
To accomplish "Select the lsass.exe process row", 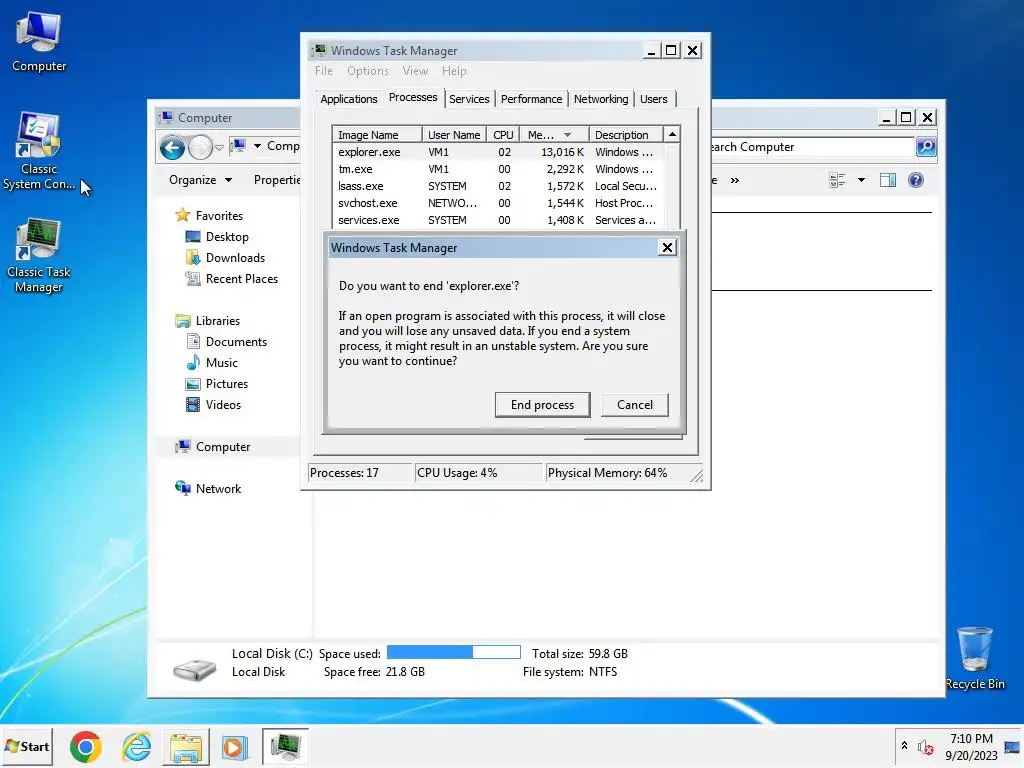I will pos(498,186).
